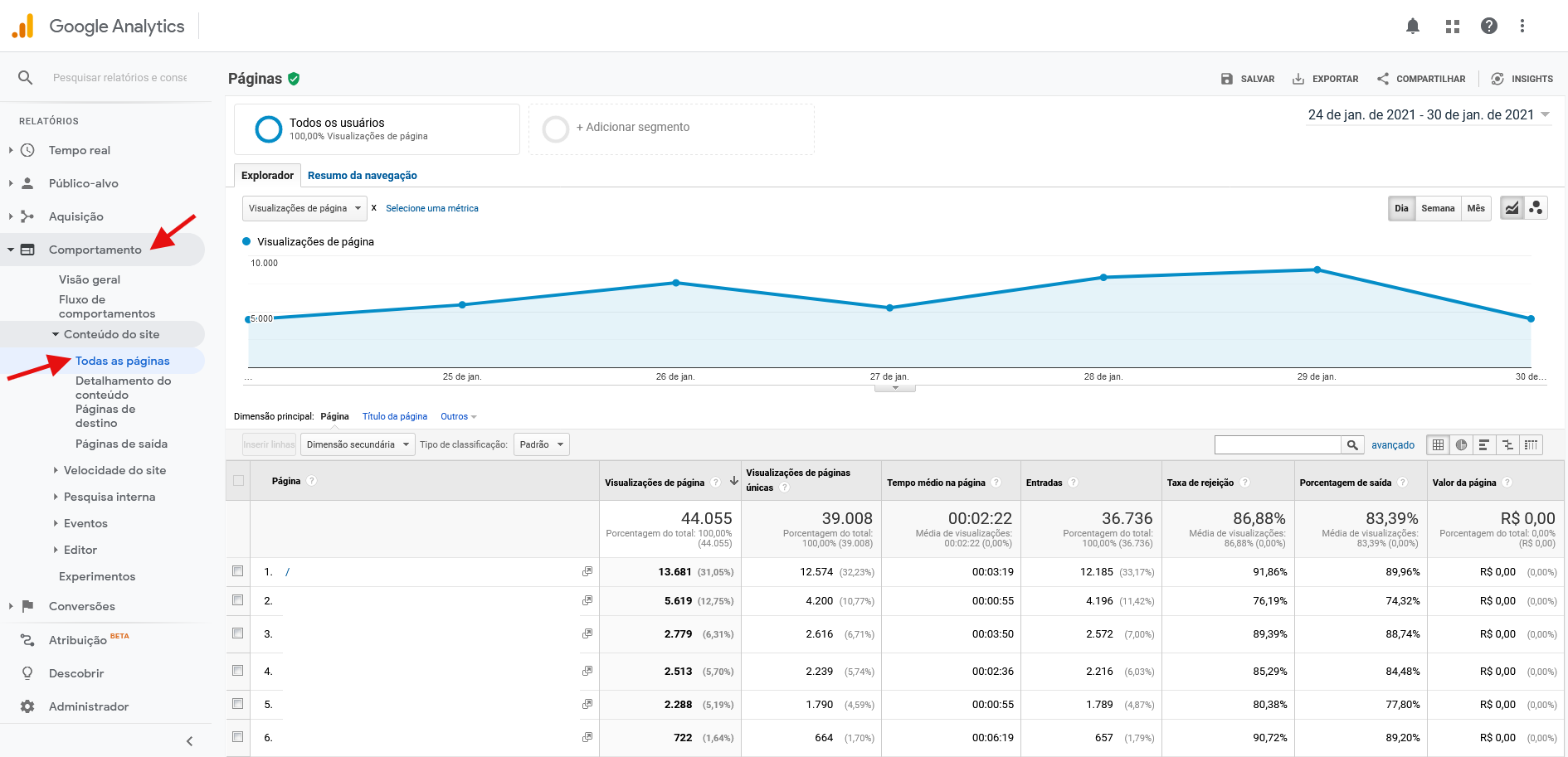Switch to Resumo da navegação tab
The image size is (1568, 757).
coord(363,176)
